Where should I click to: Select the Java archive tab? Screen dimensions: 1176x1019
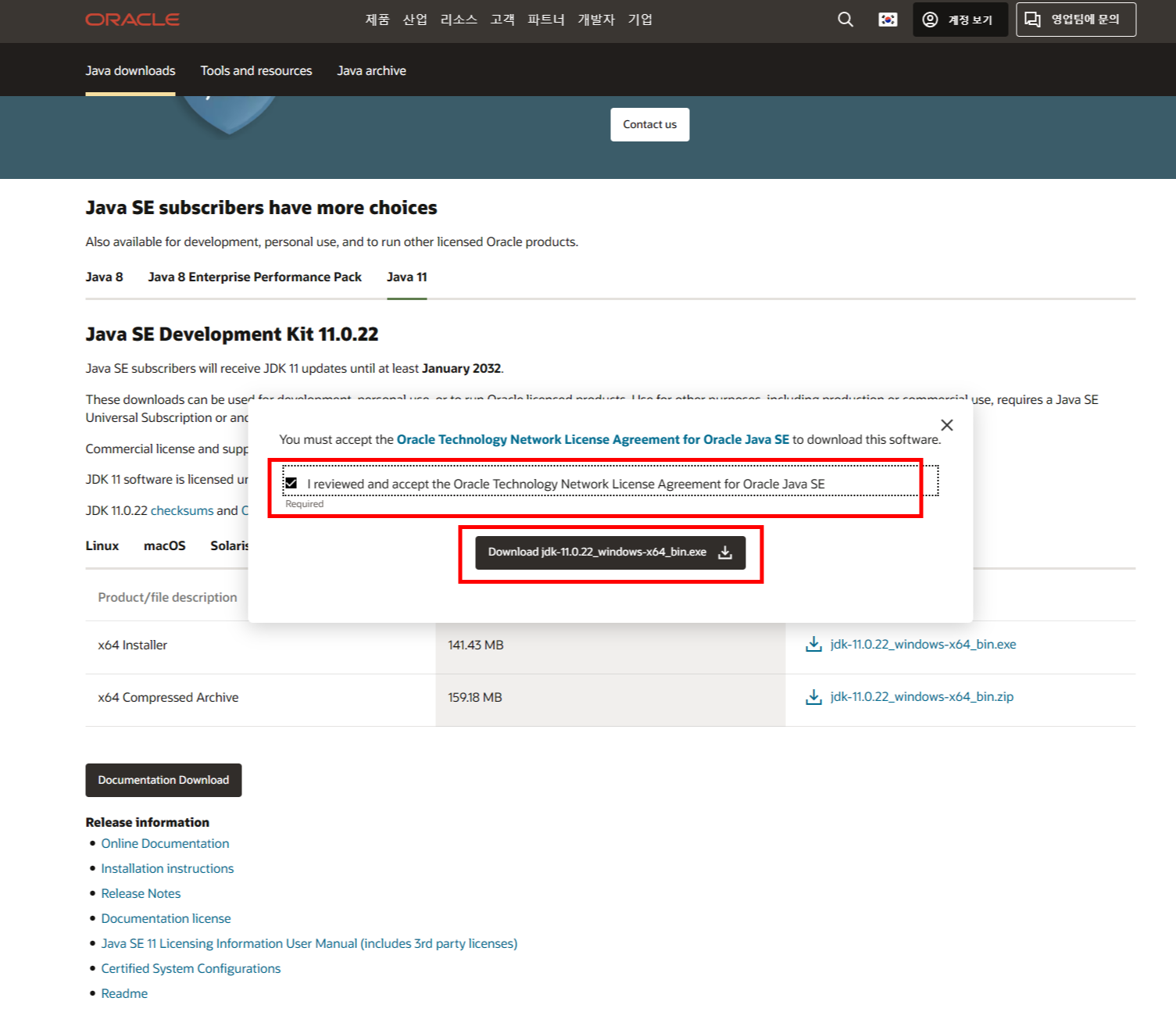pos(372,70)
